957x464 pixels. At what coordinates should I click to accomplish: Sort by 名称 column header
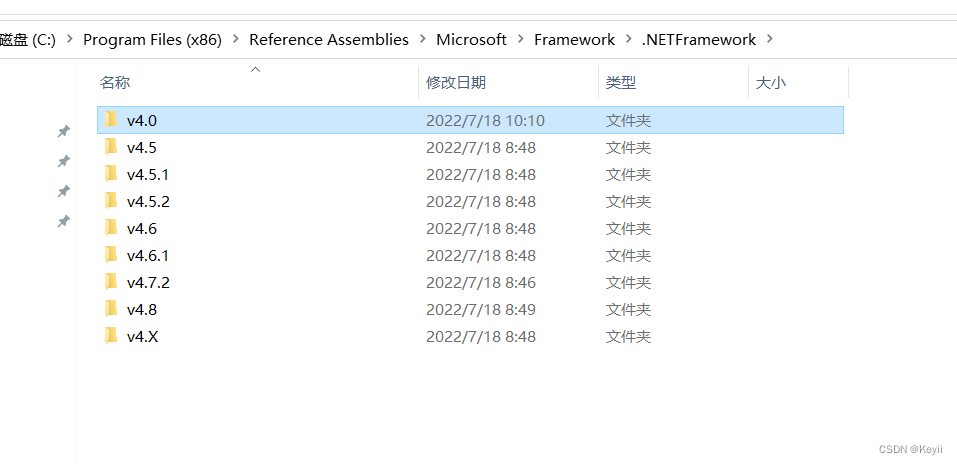115,83
